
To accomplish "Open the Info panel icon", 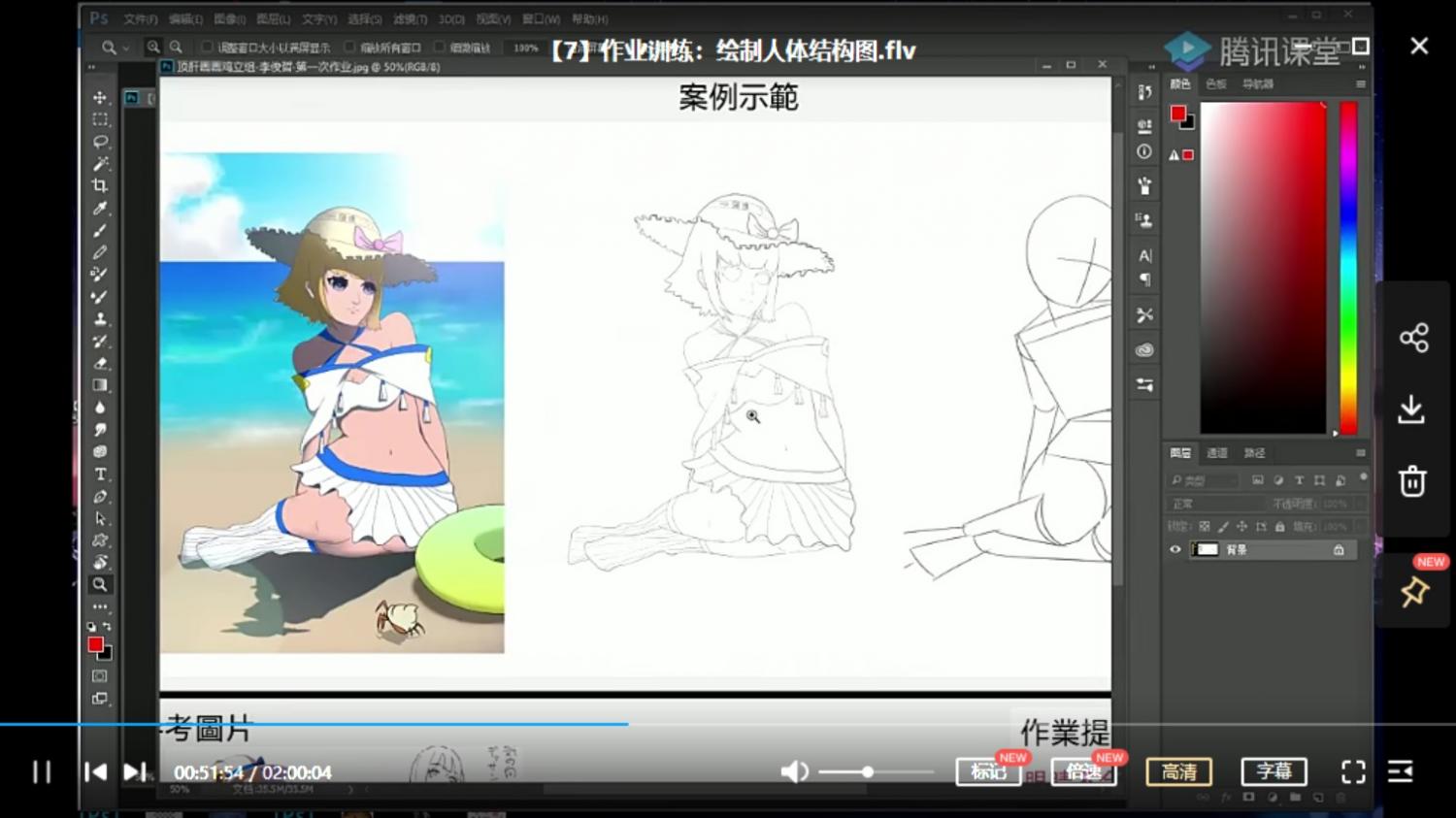I will tap(1144, 151).
